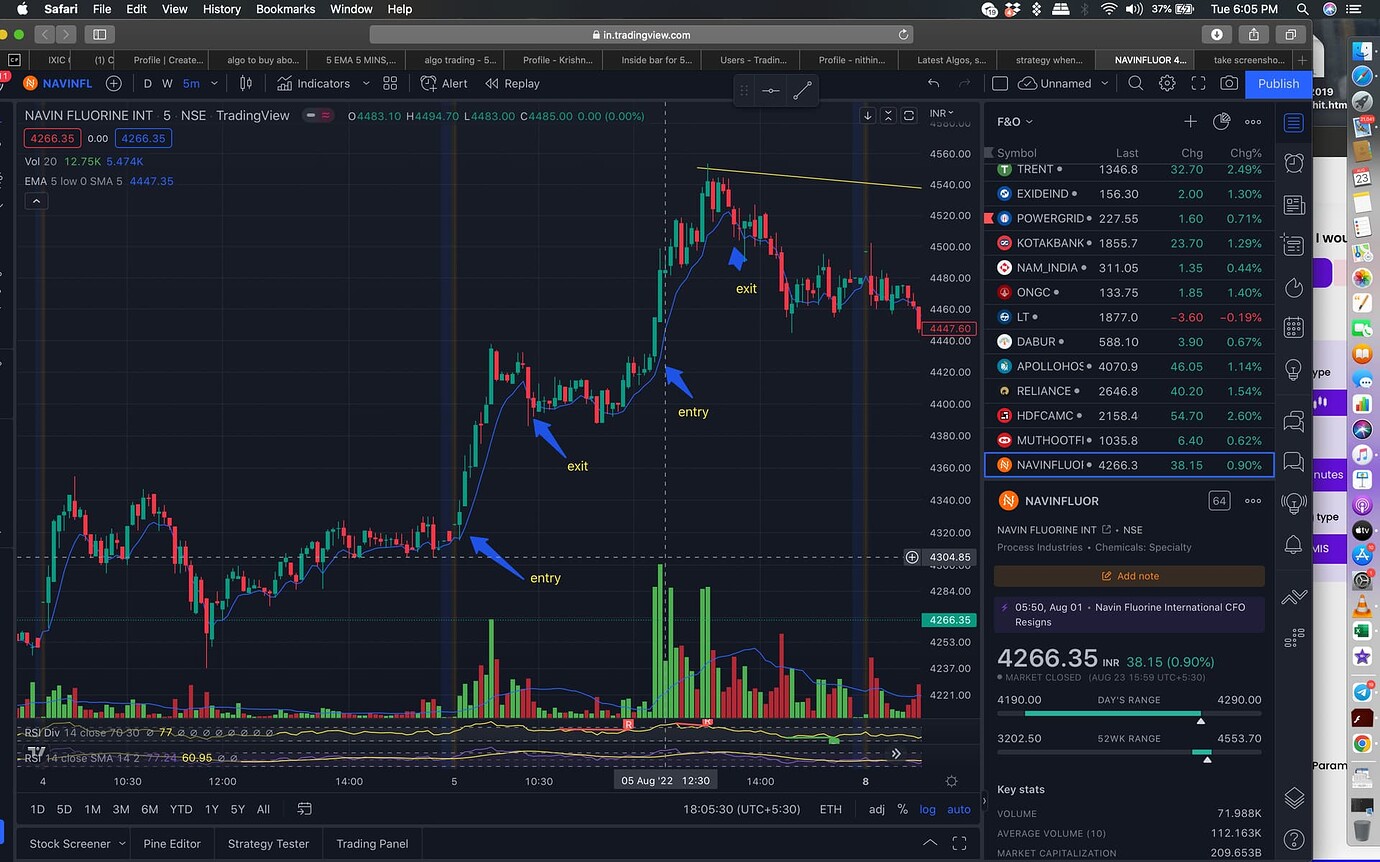The height and width of the screenshot is (862, 1380).
Task: Open the F&O watchlist dropdown
Action: (x=1015, y=122)
